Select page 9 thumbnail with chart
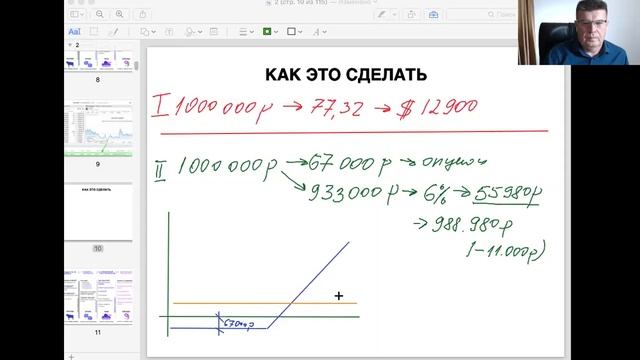This screenshot has height=360, width=640. 98,128
